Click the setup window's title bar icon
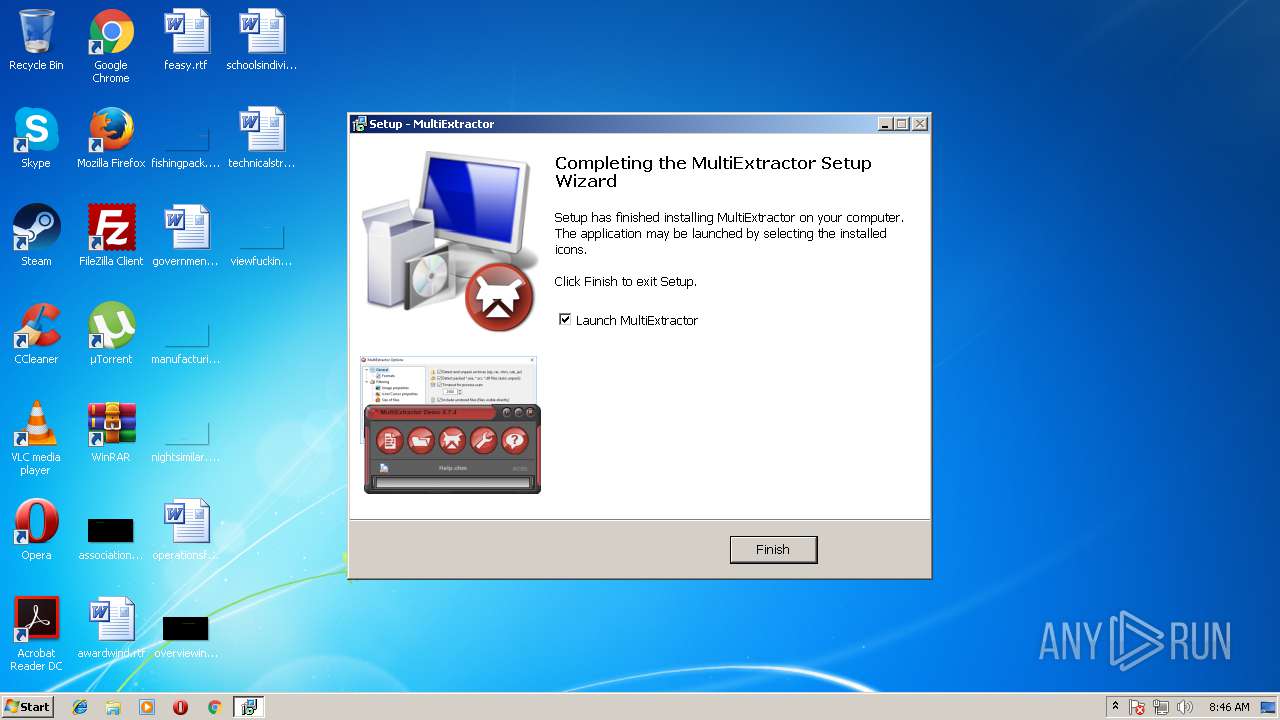1280x720 pixels. [x=359, y=124]
